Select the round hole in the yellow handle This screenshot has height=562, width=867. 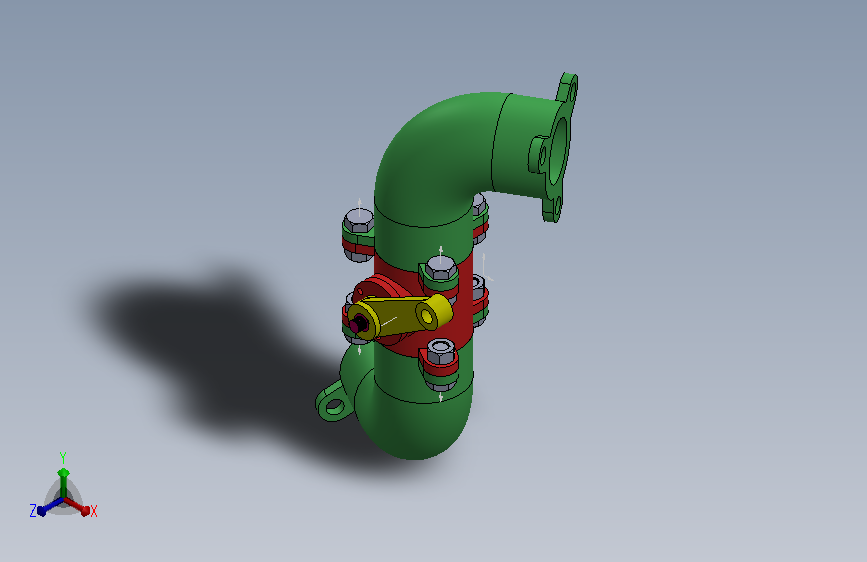coord(427,316)
